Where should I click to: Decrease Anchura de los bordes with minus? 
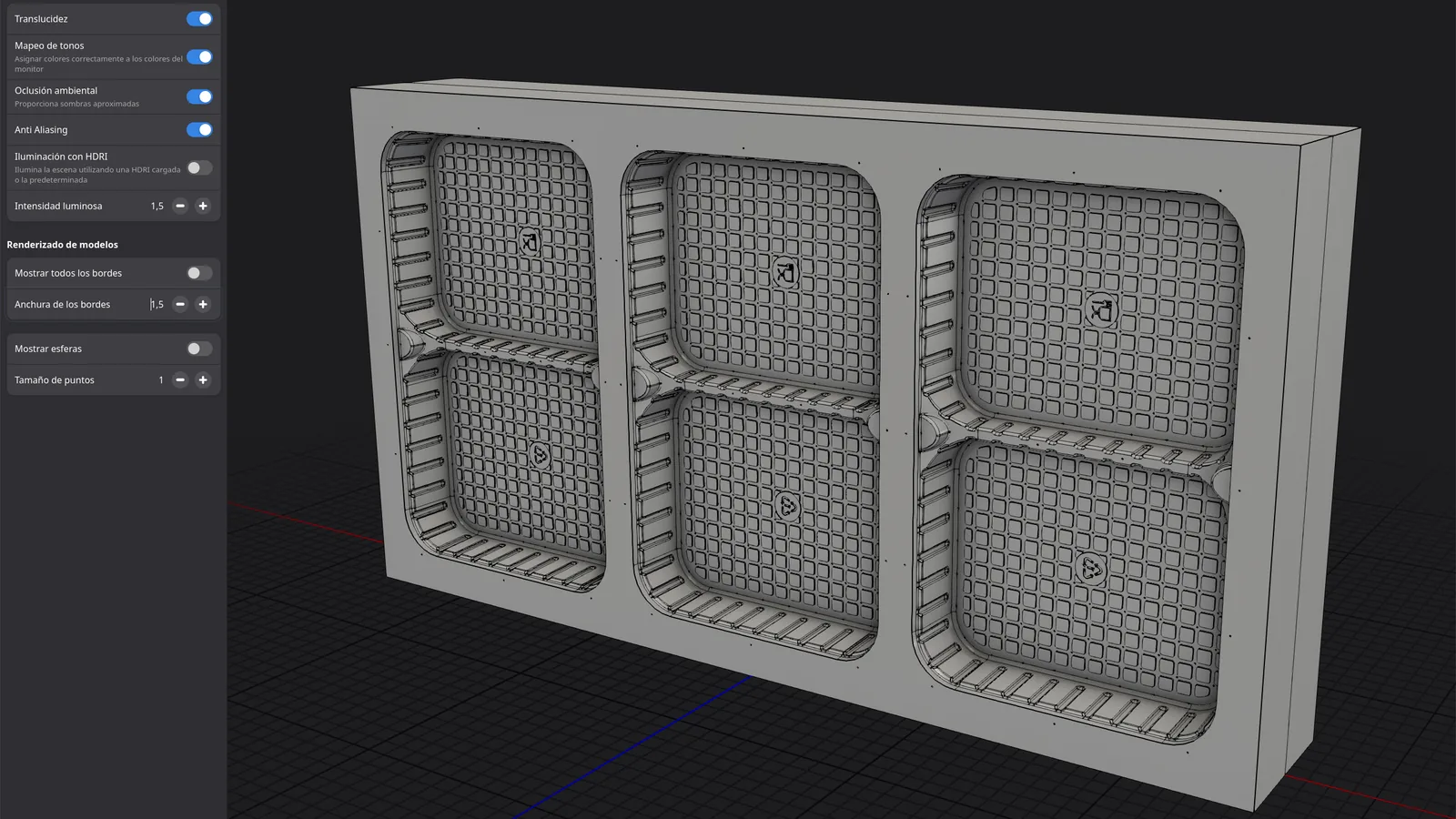pyautogui.click(x=180, y=304)
